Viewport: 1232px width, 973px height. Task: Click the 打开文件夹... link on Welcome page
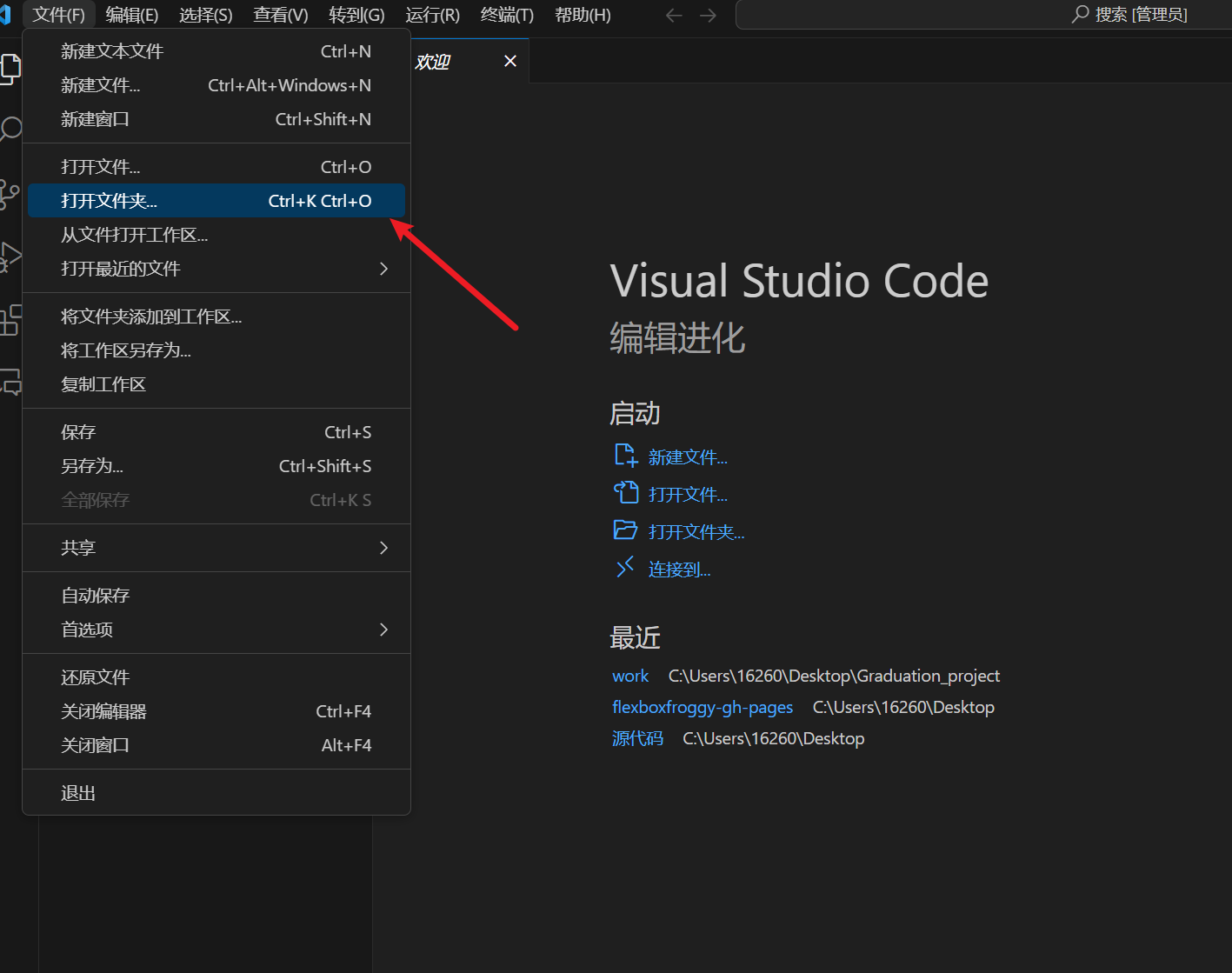[696, 532]
